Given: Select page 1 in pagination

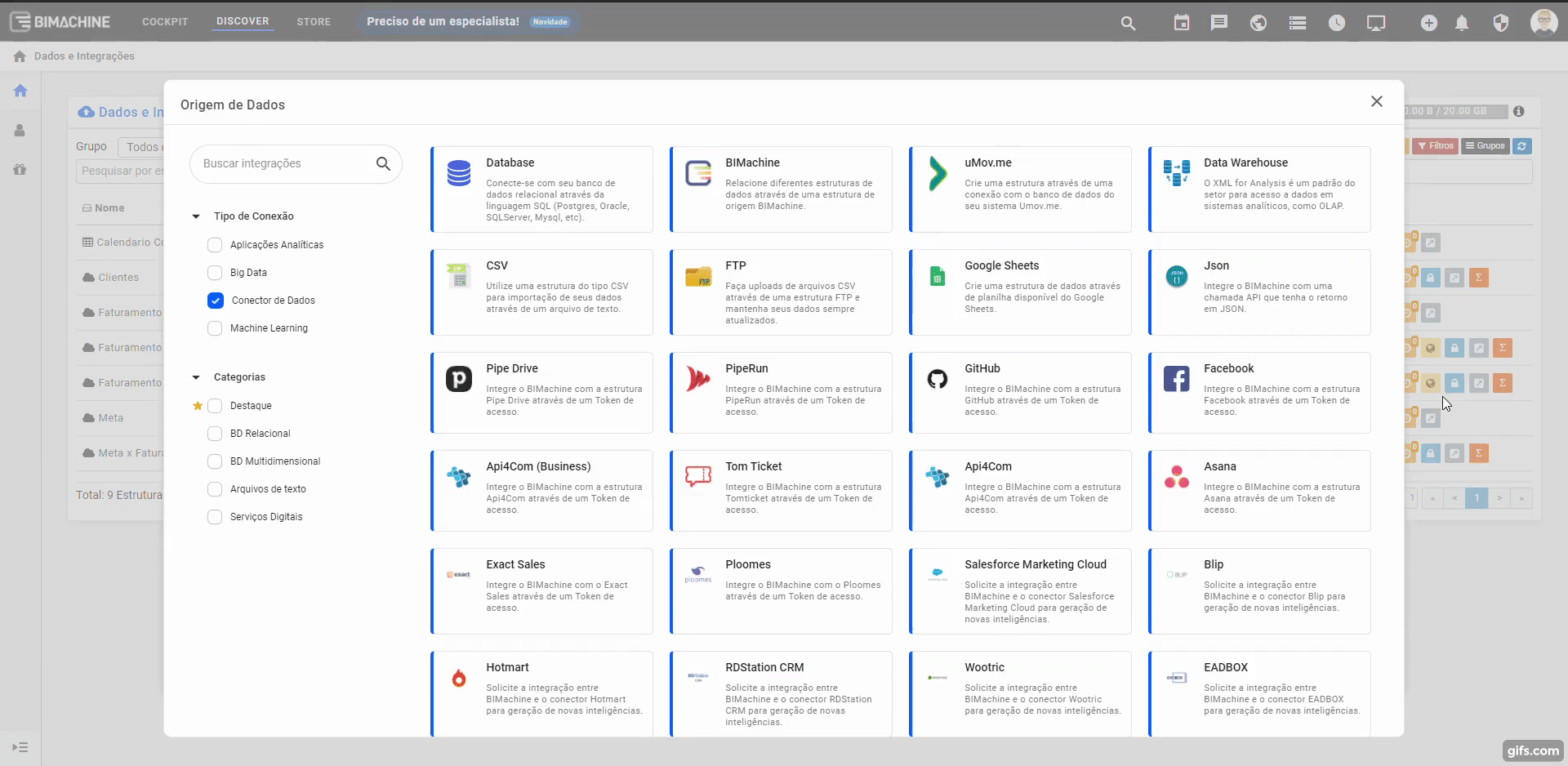Looking at the screenshot, I should [1477, 498].
